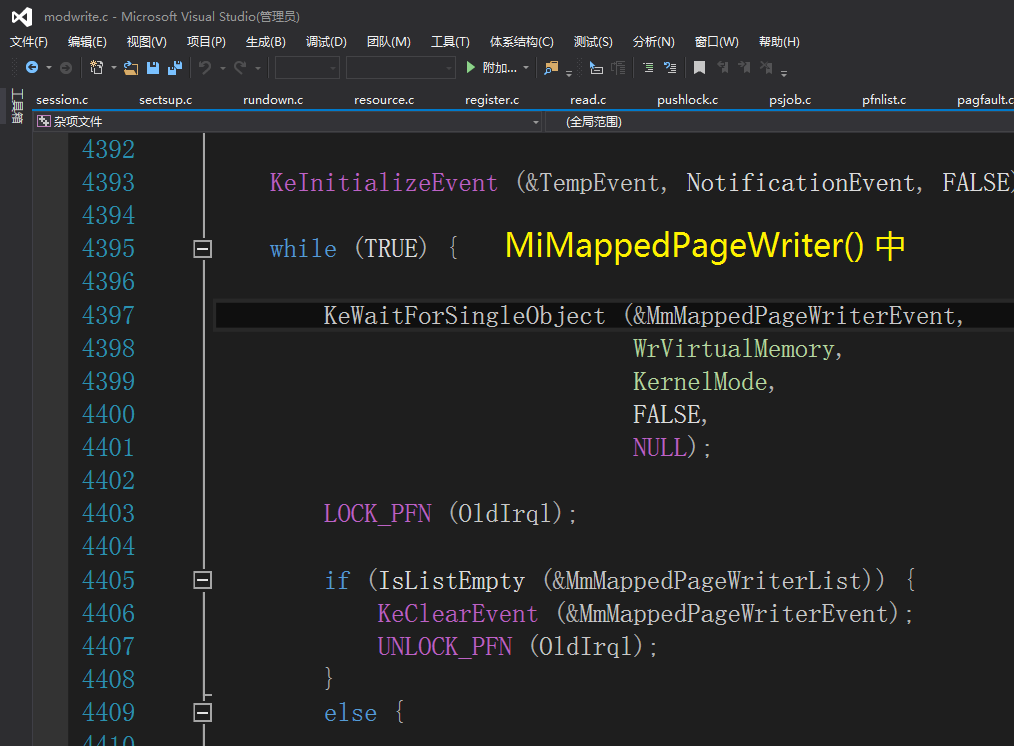Click the Save All icon
1014x746 pixels.
[175, 68]
